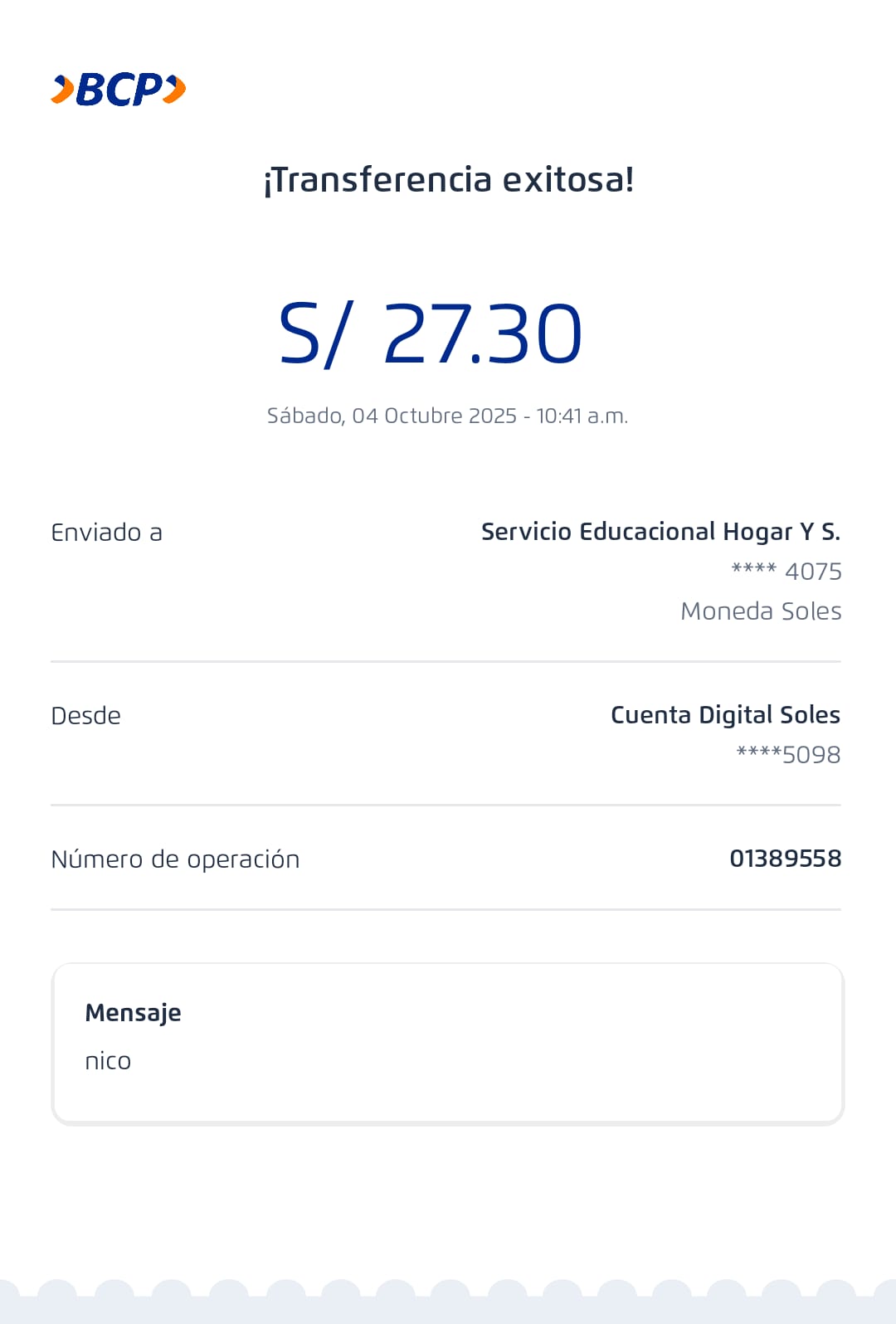
Task: Click the date Sábado, 04 Octubre 2025
Action: [x=392, y=416]
